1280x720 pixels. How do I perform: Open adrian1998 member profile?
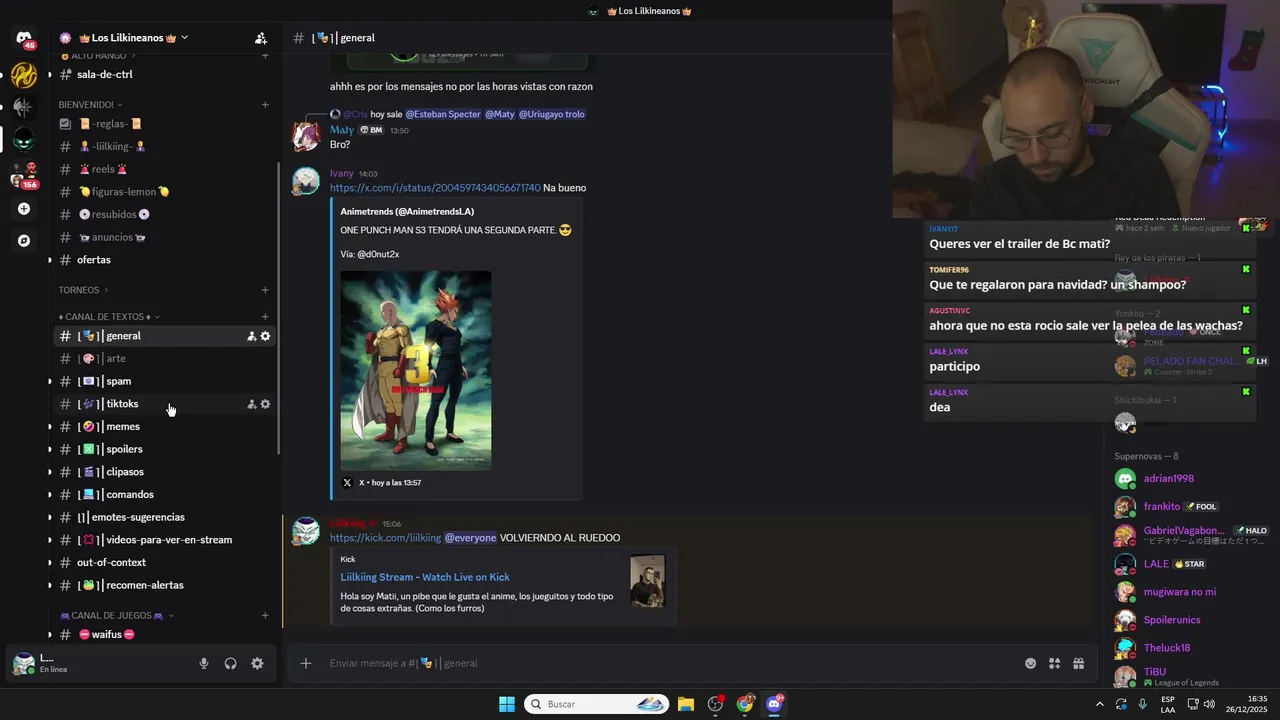[1189, 479]
